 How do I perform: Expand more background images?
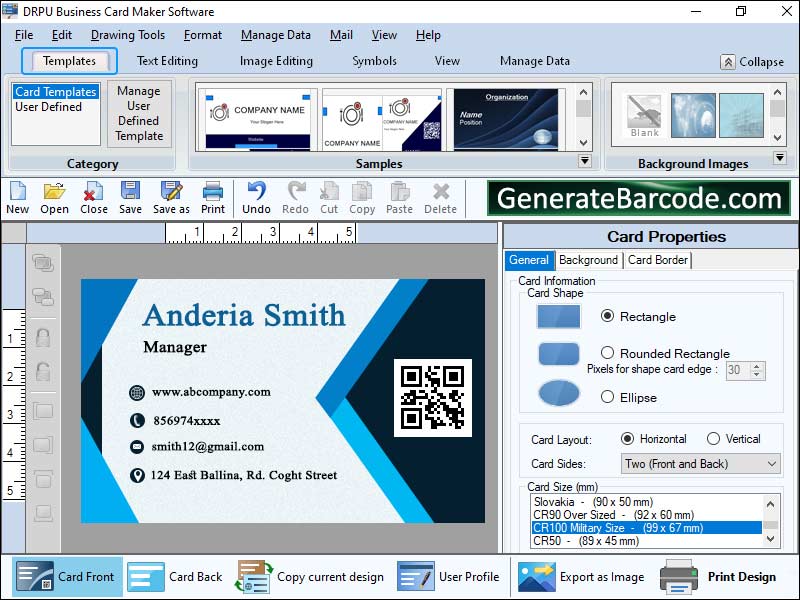pyautogui.click(x=779, y=156)
